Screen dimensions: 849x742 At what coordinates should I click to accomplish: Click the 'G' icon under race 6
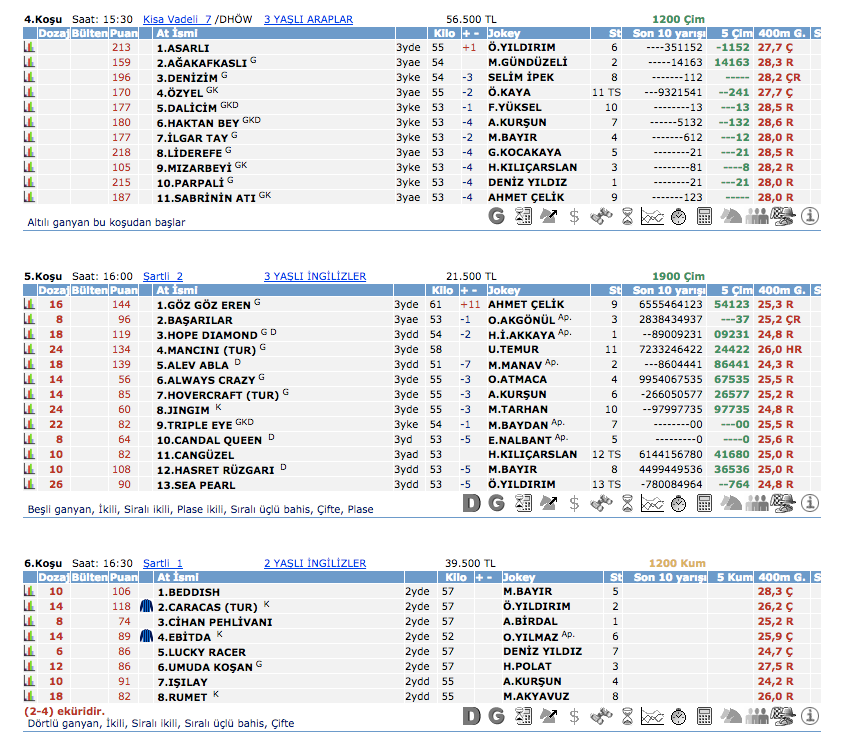[497, 717]
